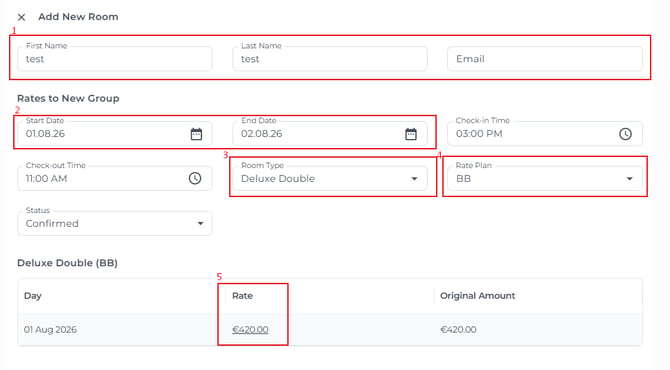
Task: Click into the First Name field
Action: click(x=115, y=59)
